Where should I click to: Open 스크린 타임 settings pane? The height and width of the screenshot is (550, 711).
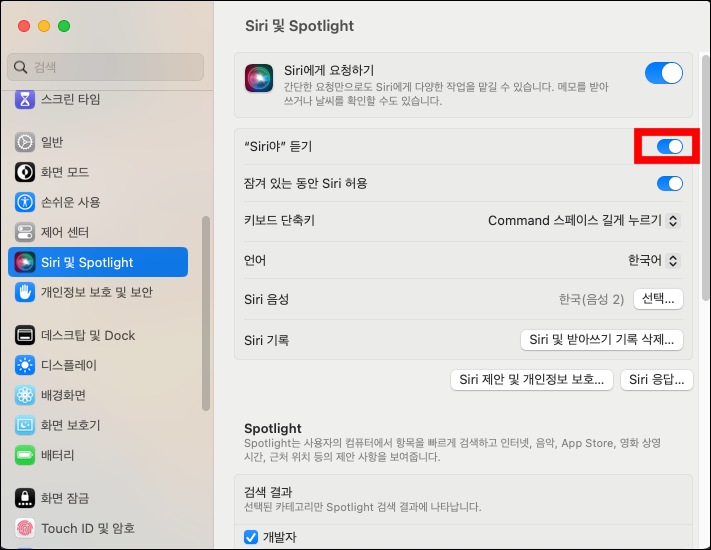coord(98,99)
